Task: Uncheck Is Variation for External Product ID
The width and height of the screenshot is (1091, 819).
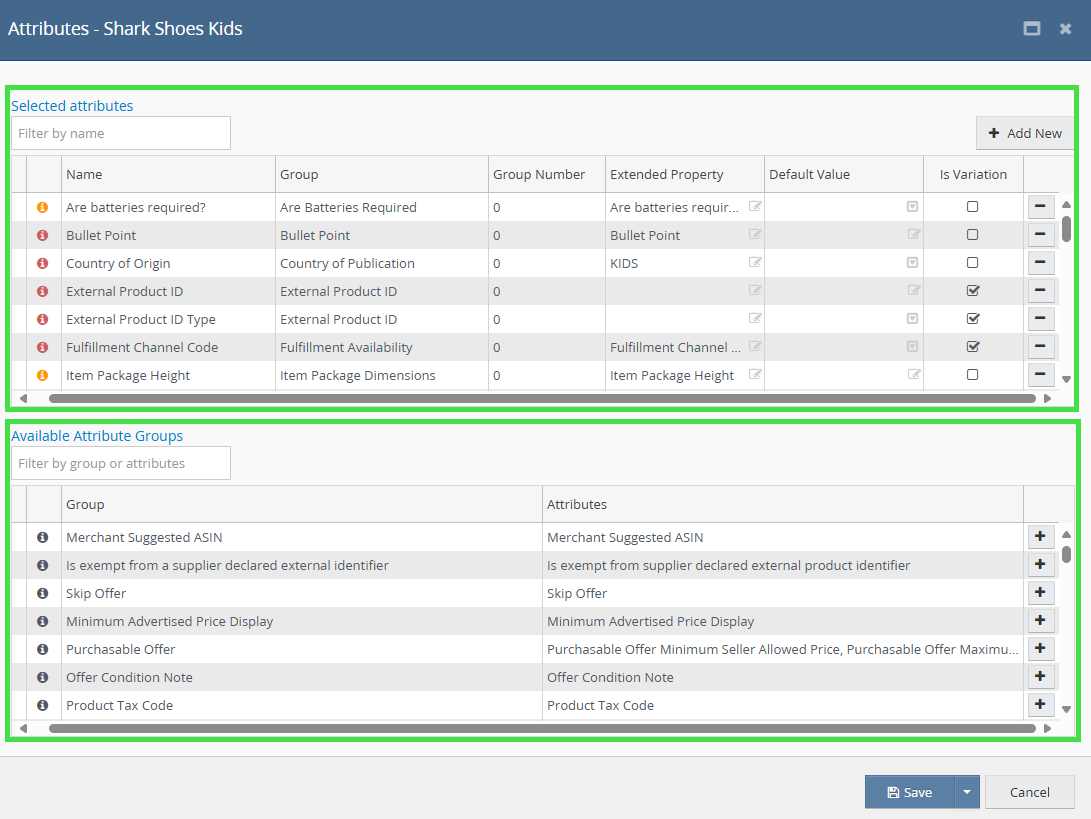Action: 972,291
